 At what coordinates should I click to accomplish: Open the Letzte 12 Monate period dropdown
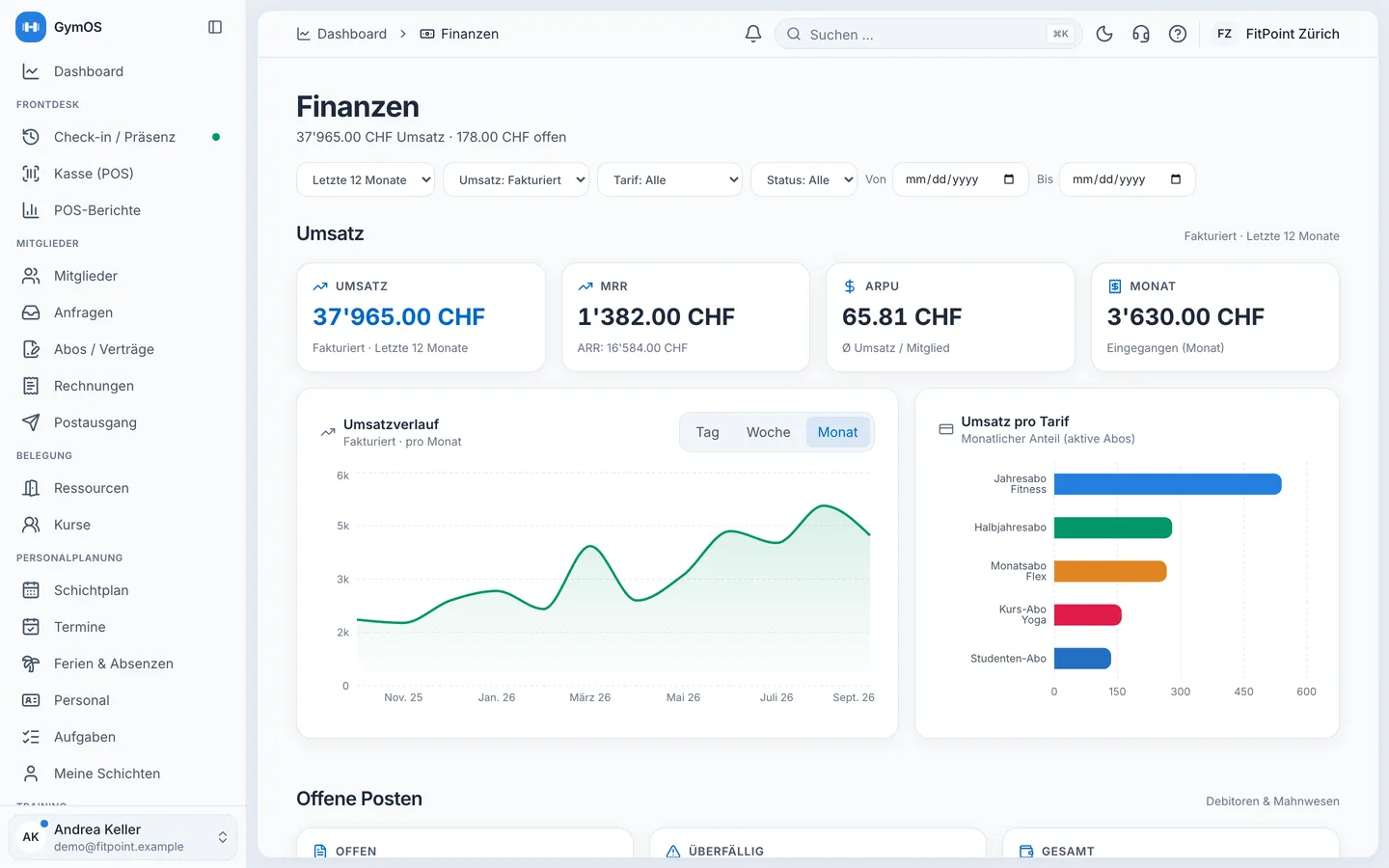tap(366, 179)
